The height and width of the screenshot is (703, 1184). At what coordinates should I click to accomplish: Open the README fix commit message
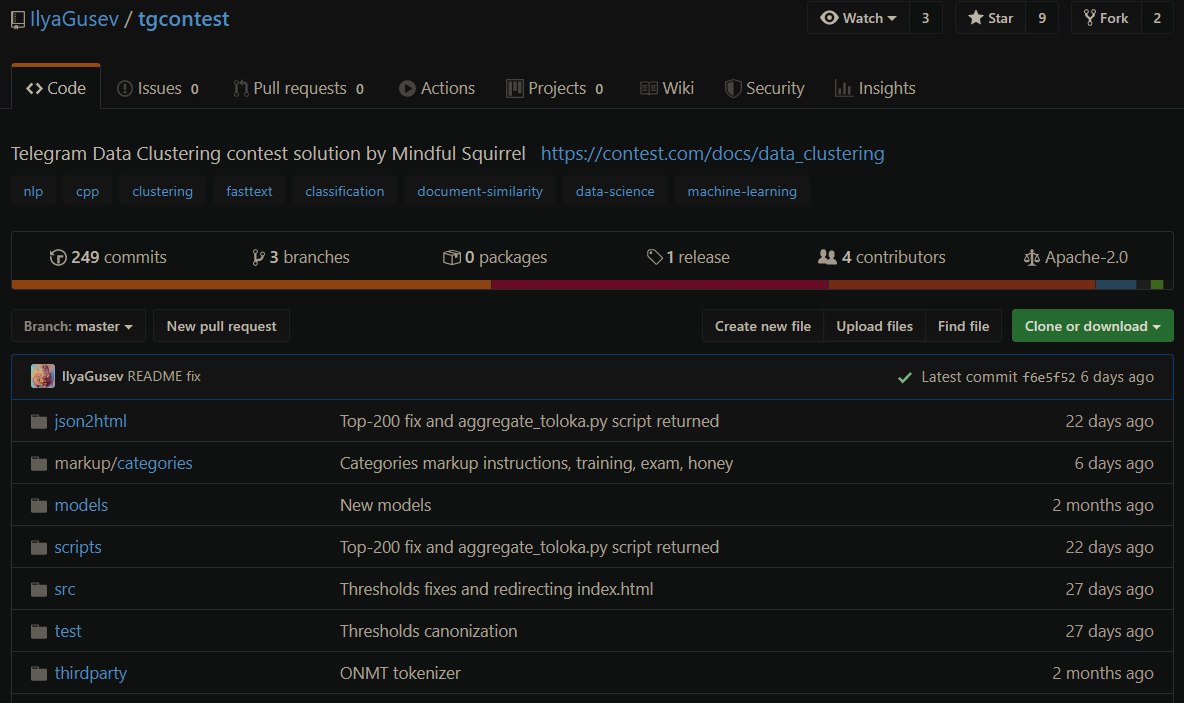pos(164,376)
